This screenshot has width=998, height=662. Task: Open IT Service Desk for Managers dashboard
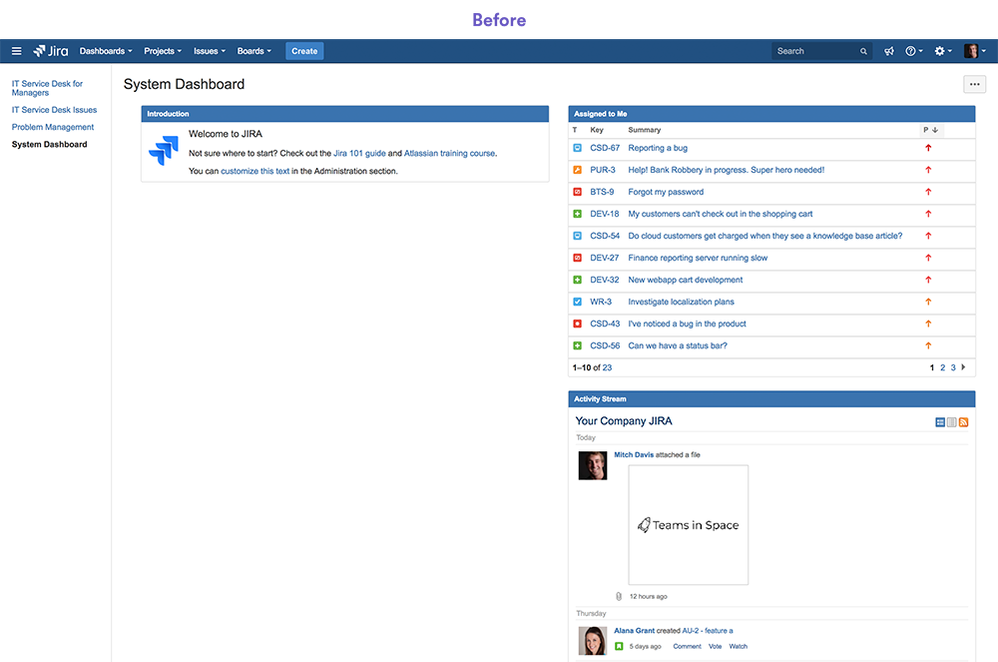[47, 88]
